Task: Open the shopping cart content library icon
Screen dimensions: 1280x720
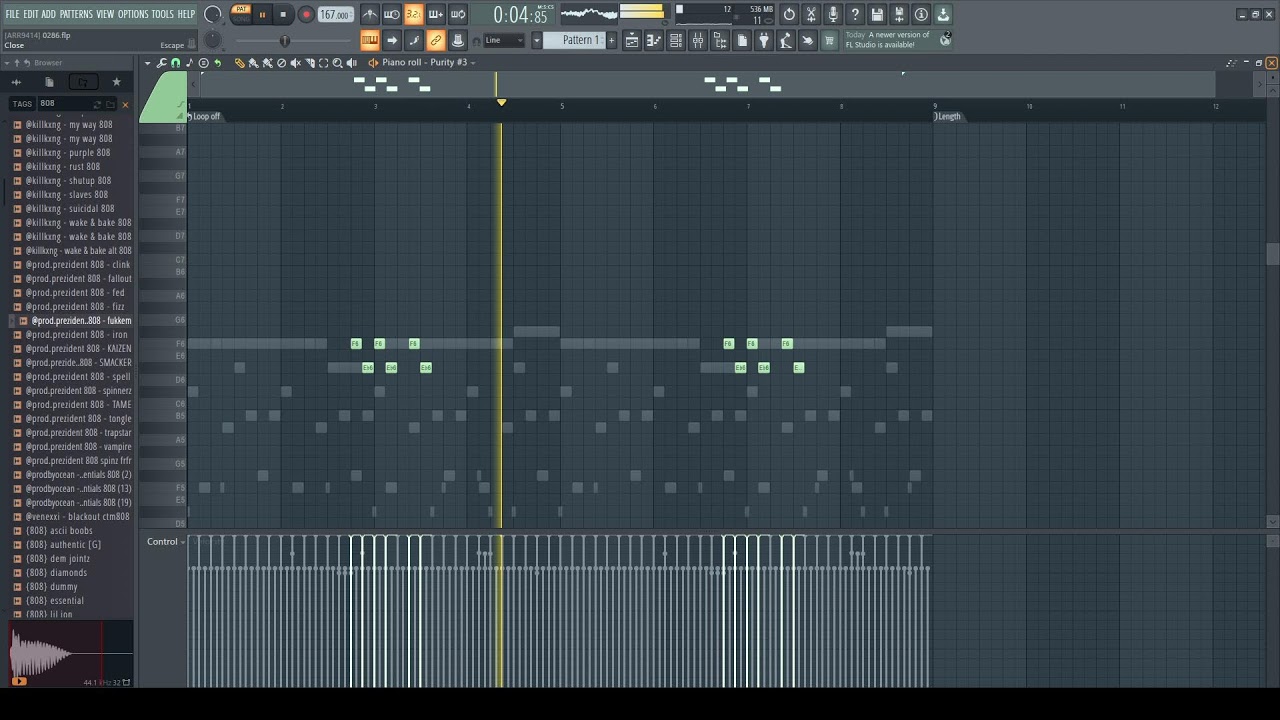Action: [x=830, y=40]
